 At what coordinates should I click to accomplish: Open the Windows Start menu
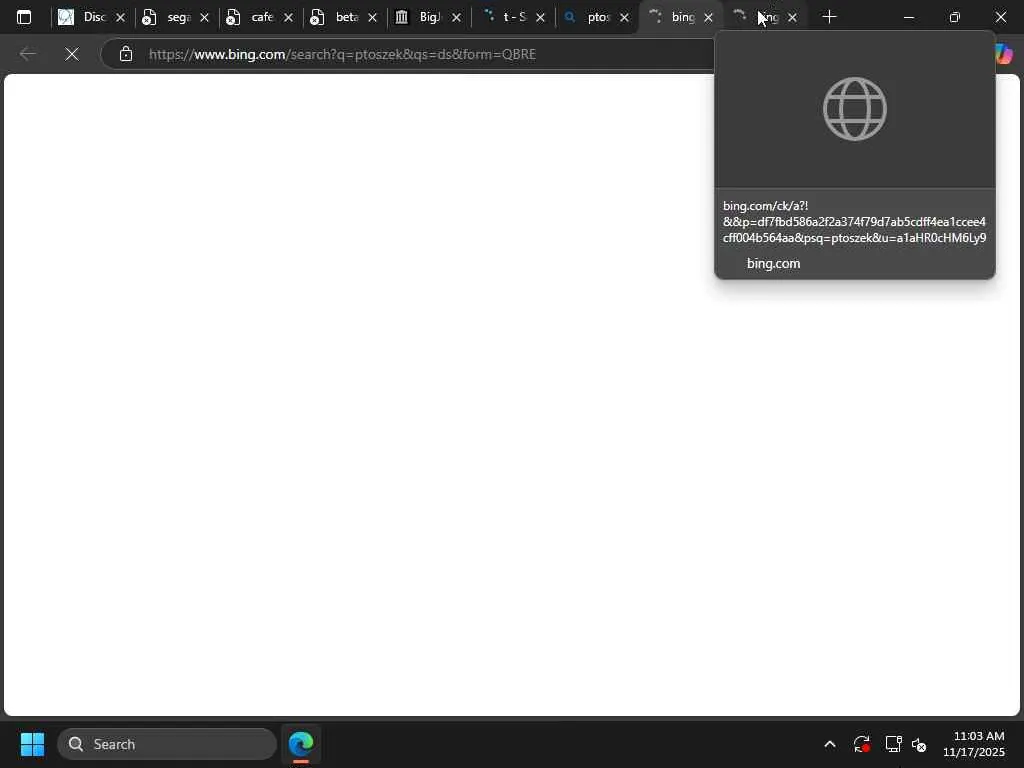click(x=32, y=744)
